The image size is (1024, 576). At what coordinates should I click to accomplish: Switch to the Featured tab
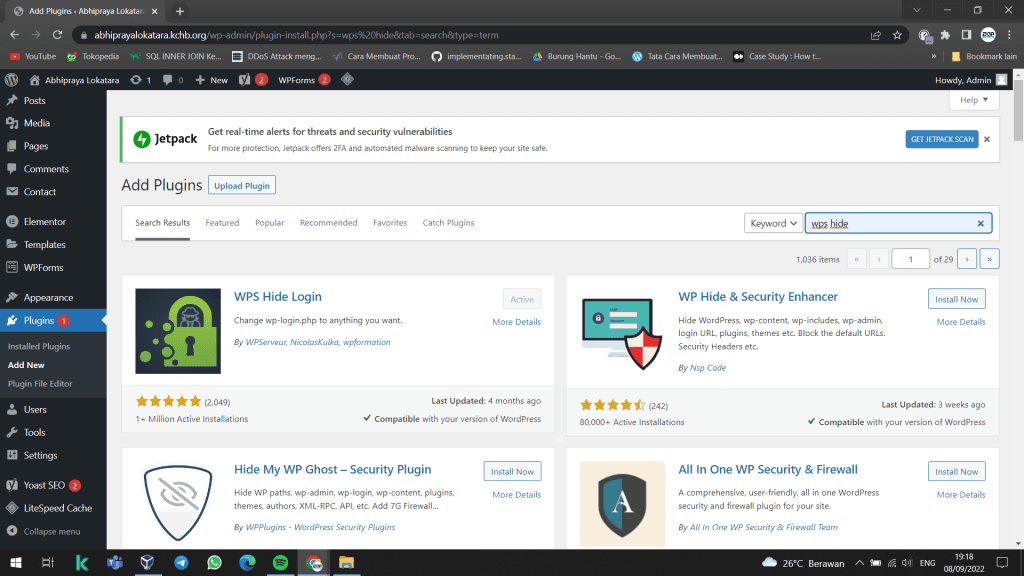tap(222, 223)
